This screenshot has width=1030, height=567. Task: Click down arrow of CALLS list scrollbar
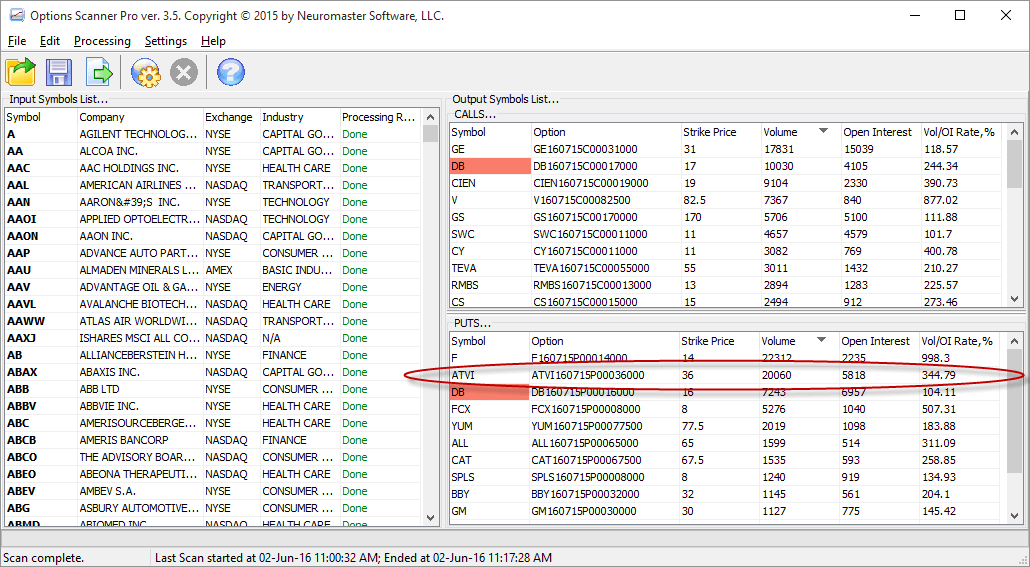coord(1014,299)
